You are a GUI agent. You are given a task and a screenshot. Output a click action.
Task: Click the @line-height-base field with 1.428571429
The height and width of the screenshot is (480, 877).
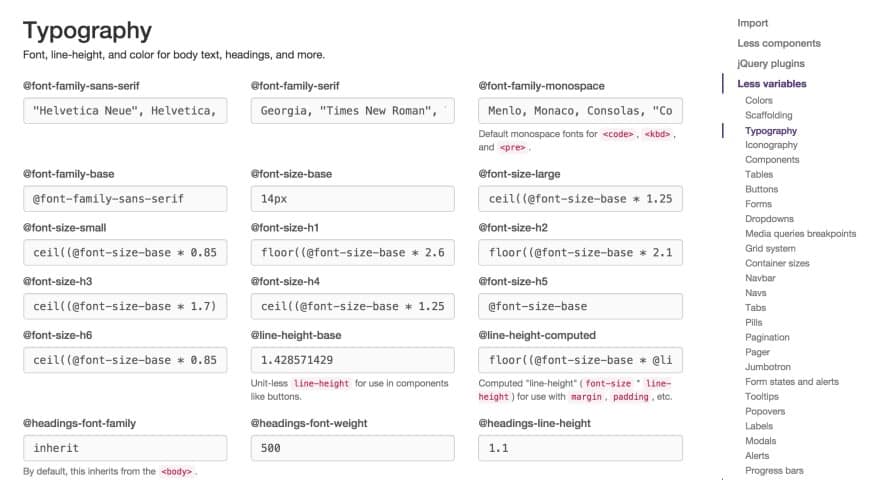352,360
